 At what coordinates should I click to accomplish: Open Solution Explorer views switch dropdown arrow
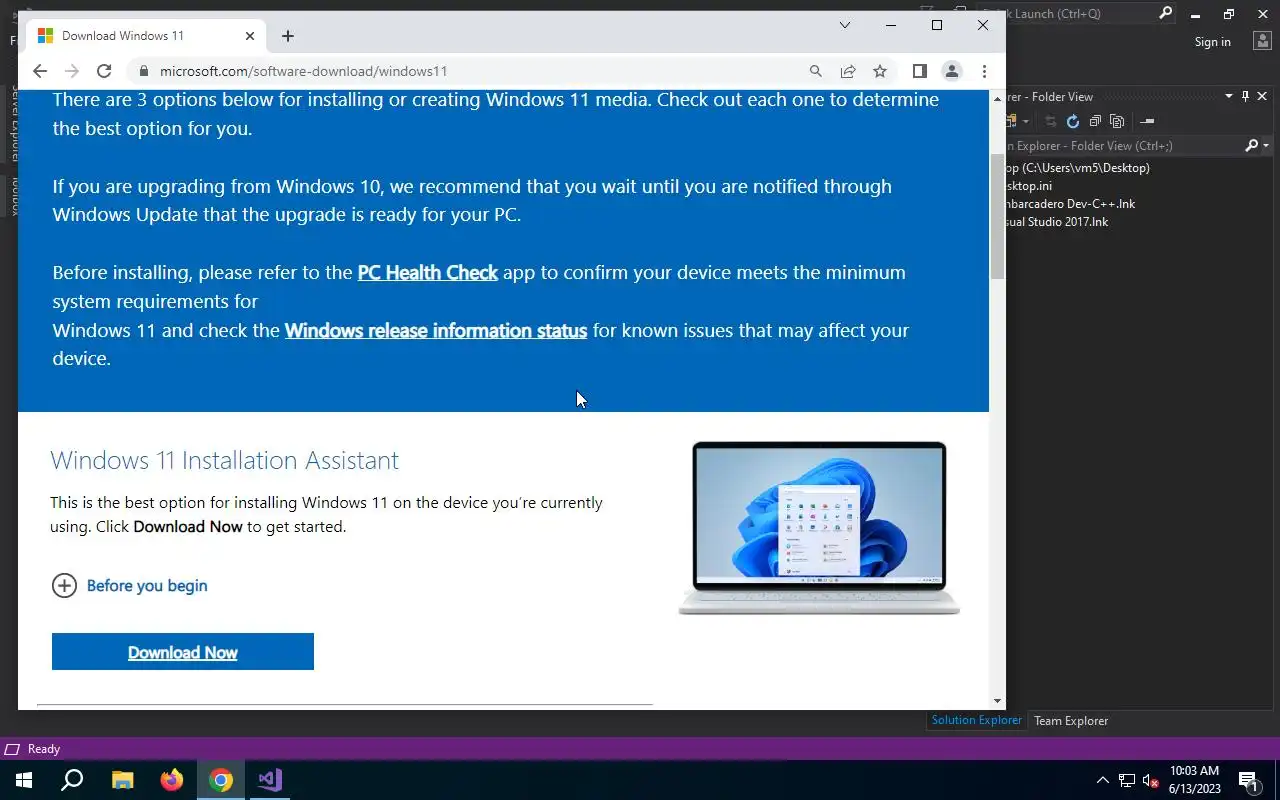click(x=1024, y=121)
